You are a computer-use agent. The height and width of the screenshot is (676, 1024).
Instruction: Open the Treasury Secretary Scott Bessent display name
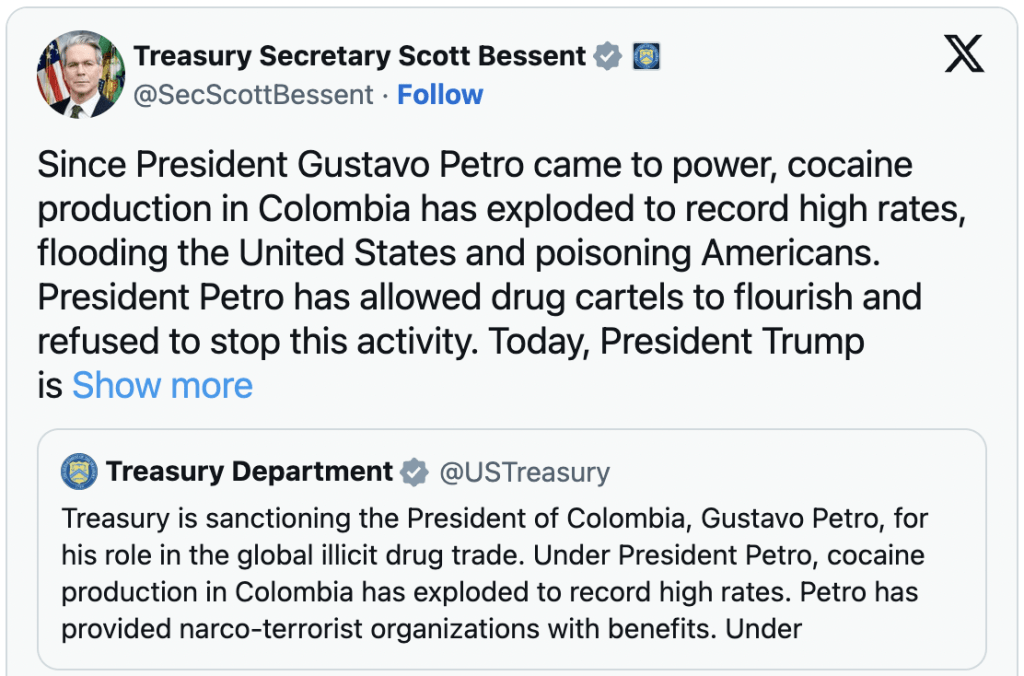(360, 56)
